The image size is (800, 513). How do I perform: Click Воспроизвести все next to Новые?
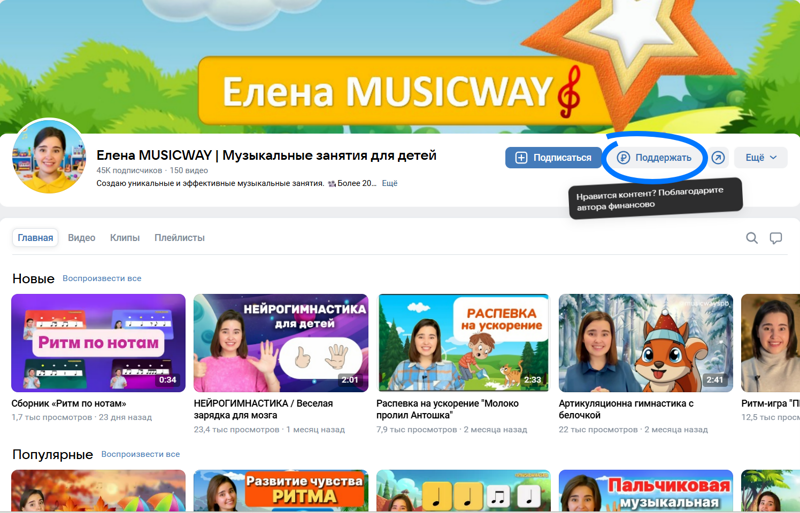click(x=102, y=278)
